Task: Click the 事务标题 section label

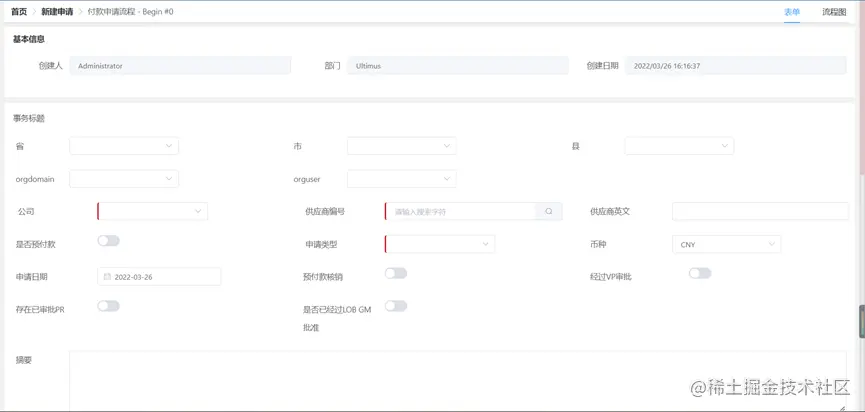Action: (29, 119)
